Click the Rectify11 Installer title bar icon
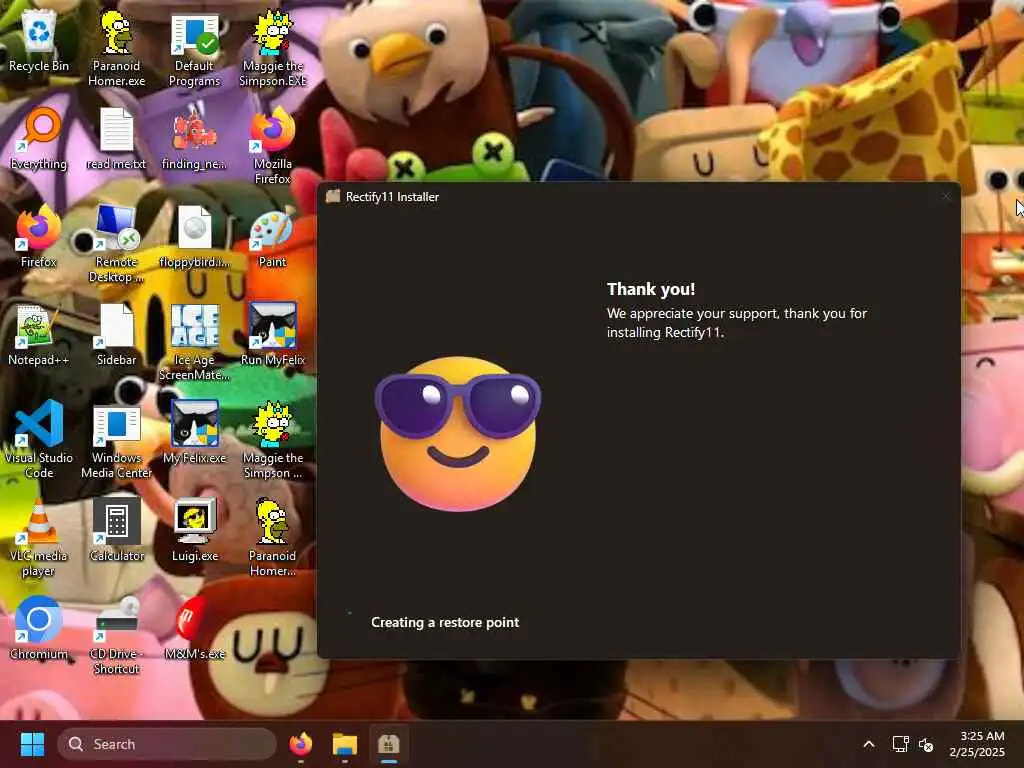The width and height of the screenshot is (1024, 768). click(333, 197)
